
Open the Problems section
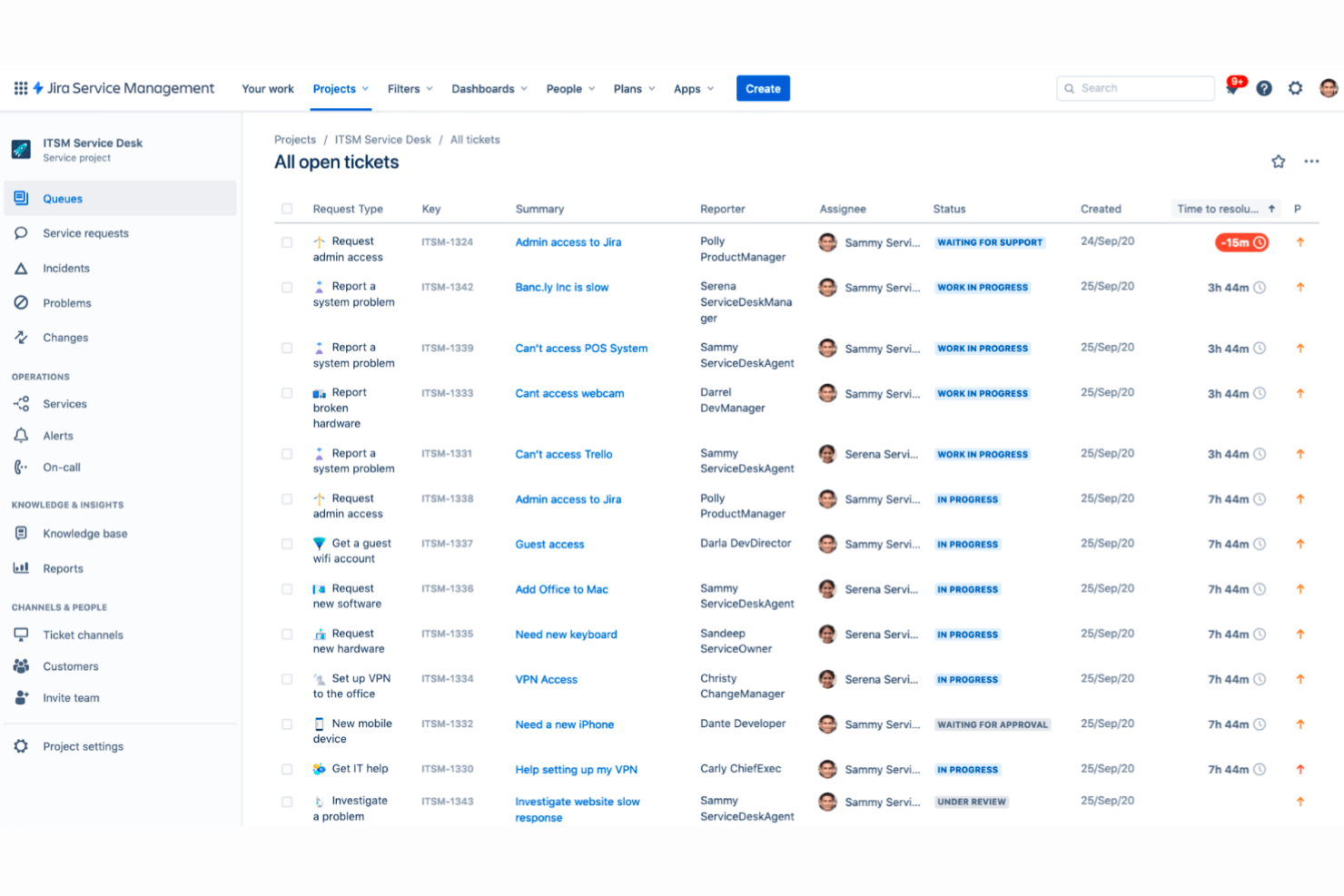click(x=68, y=302)
